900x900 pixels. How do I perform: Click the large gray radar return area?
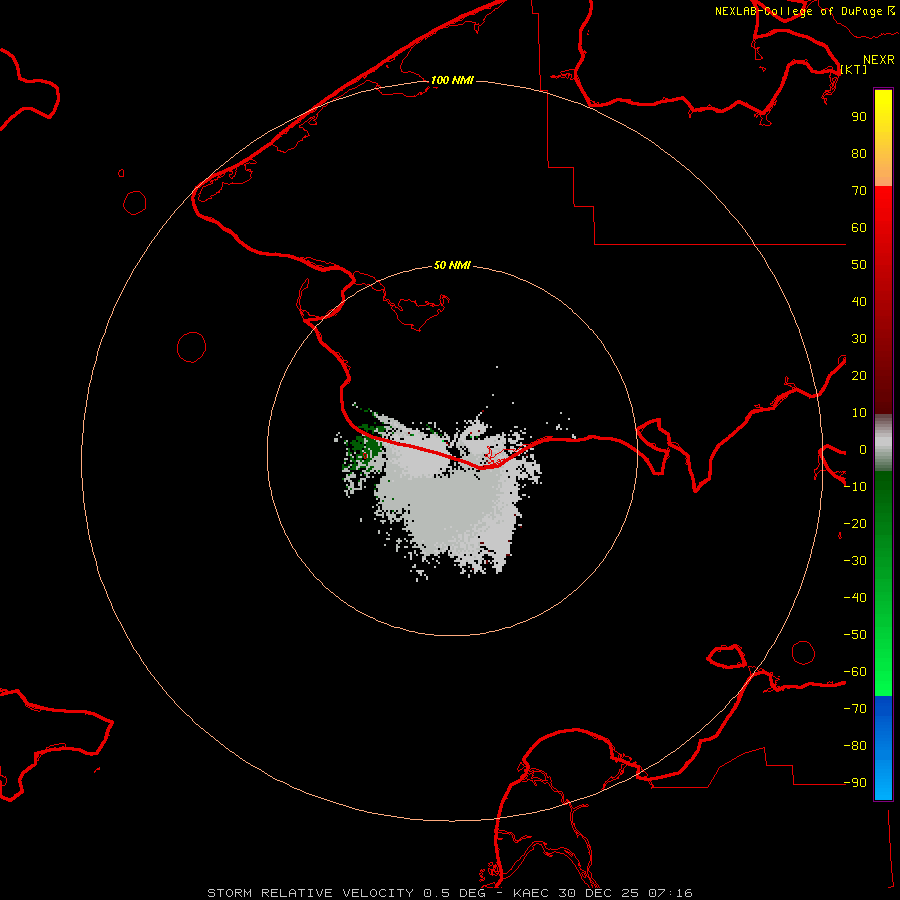coord(453,499)
